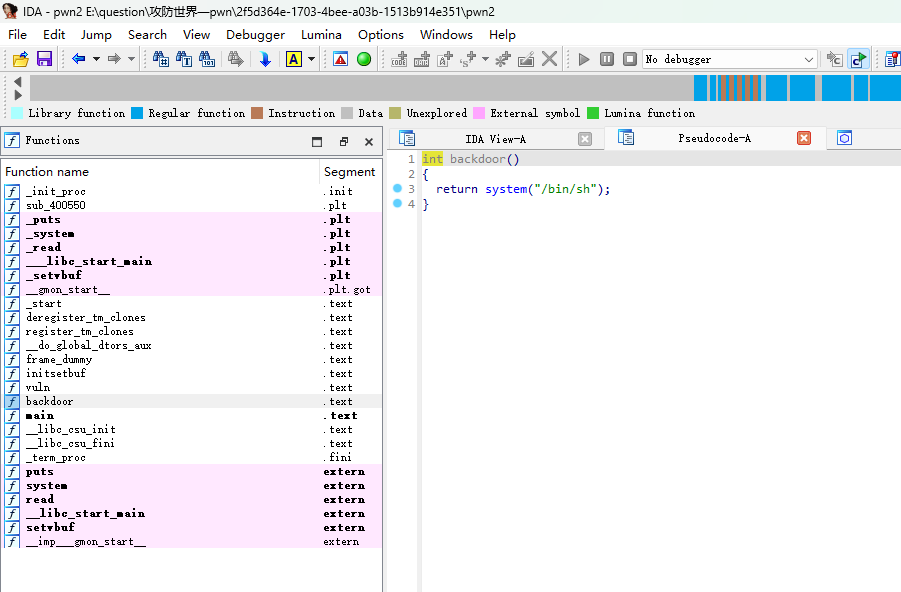This screenshot has width=901, height=592.
Task: Click the blue down arrow jump icon
Action: 265,59
